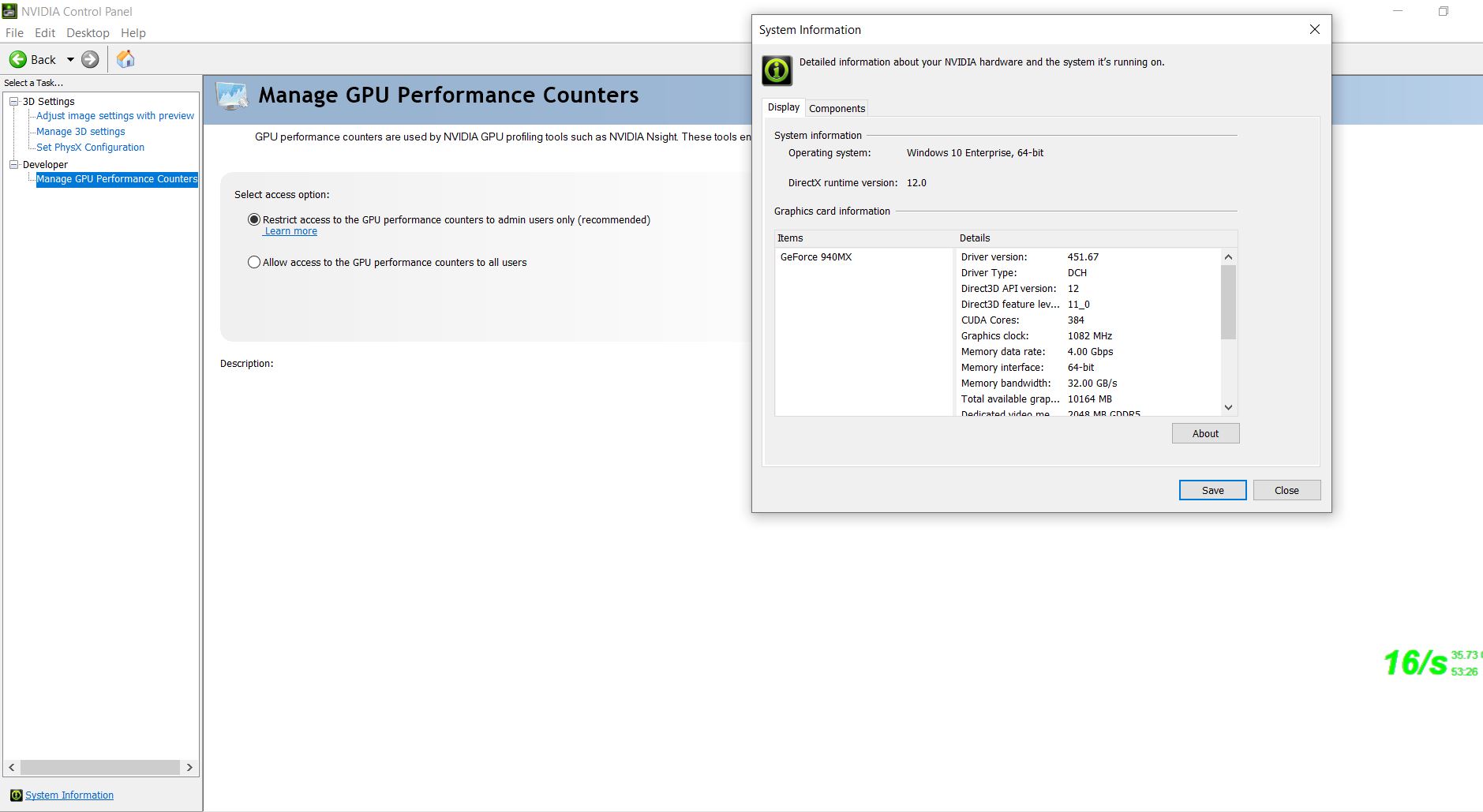Select GeForce 940MX in Items list
Viewport: 1483px width, 812px height.
[x=816, y=257]
